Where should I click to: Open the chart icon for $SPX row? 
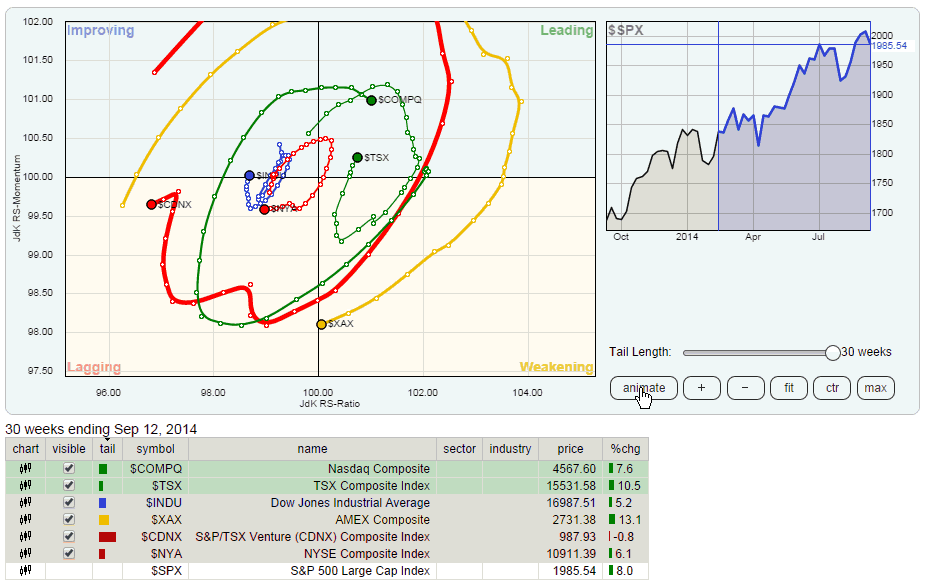tap(25, 571)
